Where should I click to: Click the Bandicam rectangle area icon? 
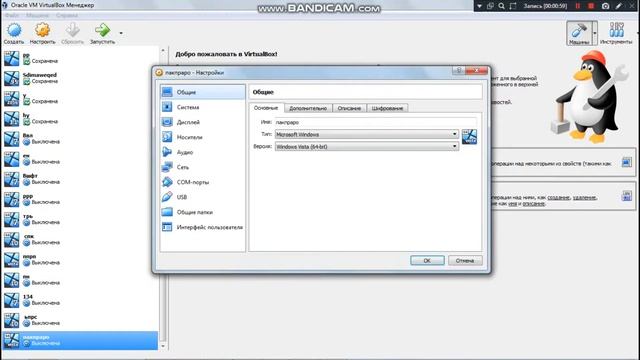pyautogui.click(x=513, y=6)
